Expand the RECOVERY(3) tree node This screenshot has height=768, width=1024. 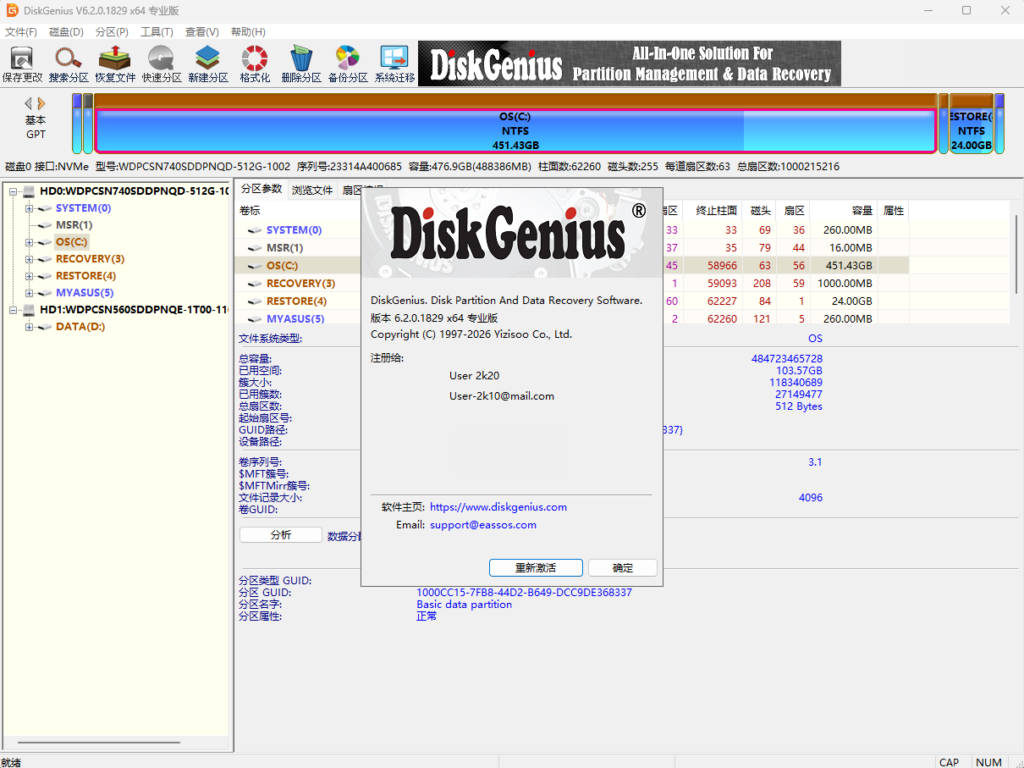click(x=29, y=259)
